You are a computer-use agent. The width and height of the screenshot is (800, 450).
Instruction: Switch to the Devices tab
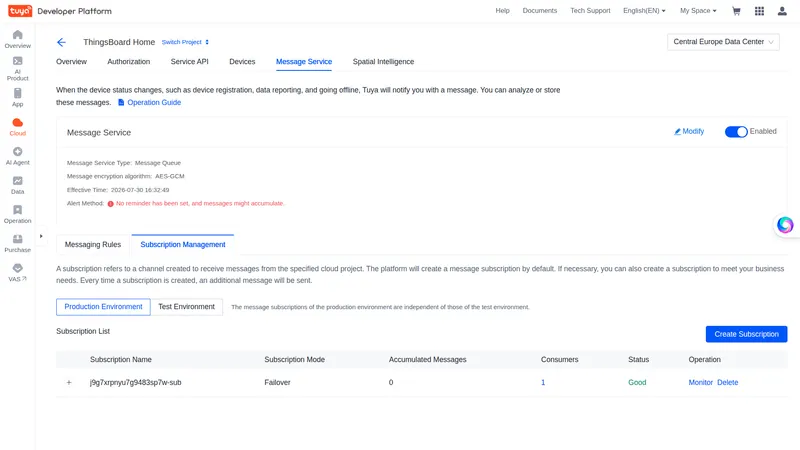(242, 62)
